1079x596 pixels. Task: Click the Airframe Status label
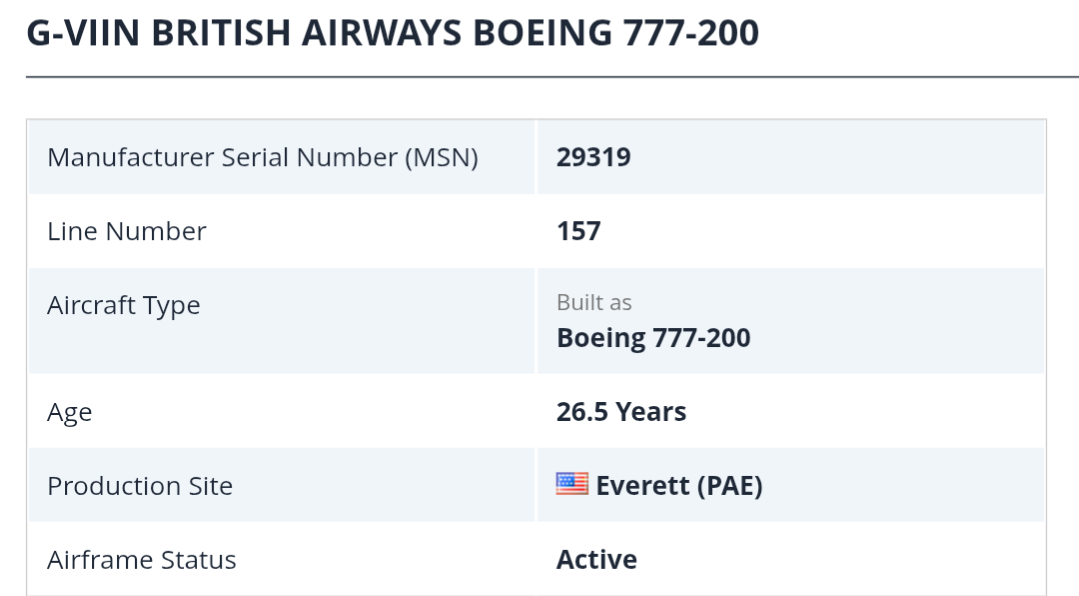pos(142,559)
